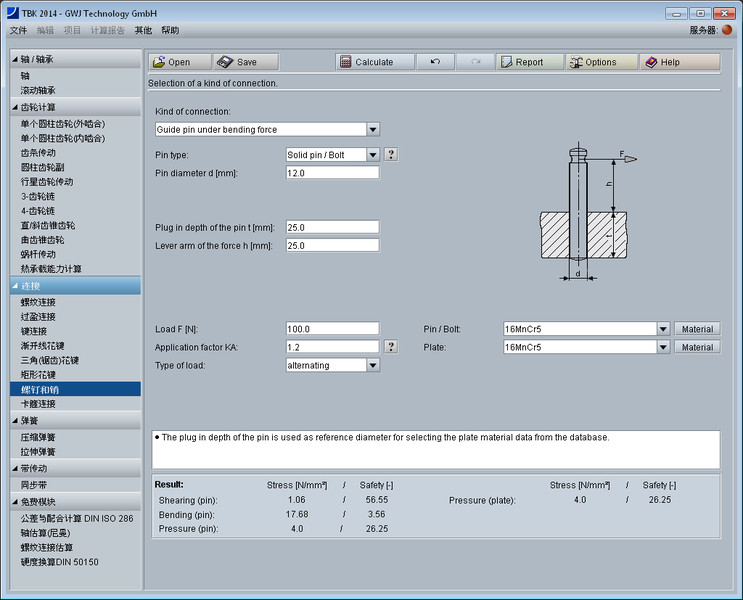
Task: Open the 帮助 menu
Action: (x=170, y=31)
